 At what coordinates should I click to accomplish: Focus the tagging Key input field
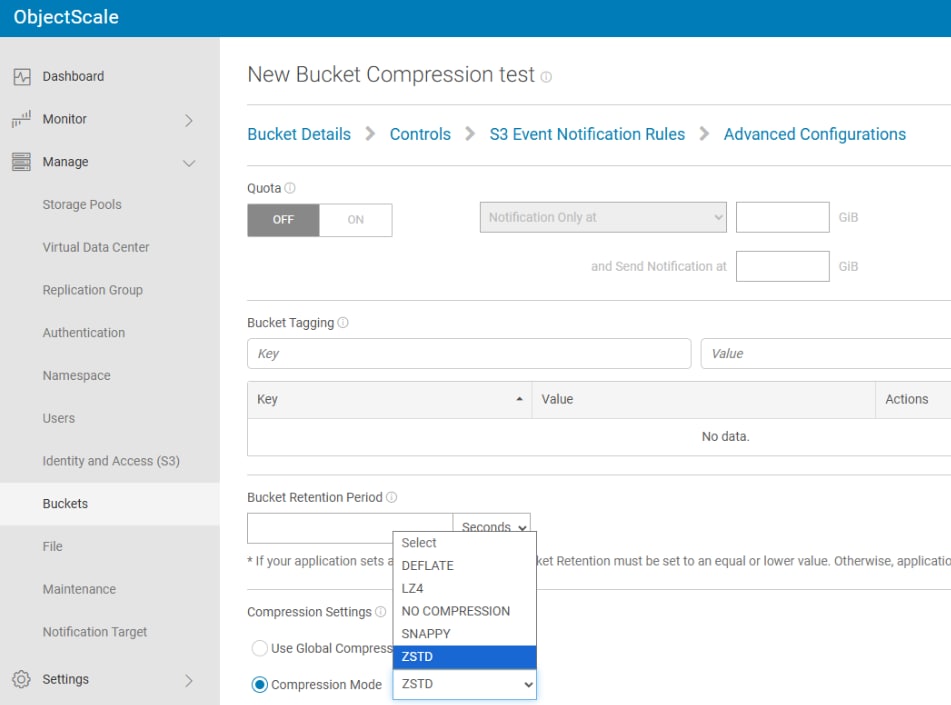coord(469,353)
